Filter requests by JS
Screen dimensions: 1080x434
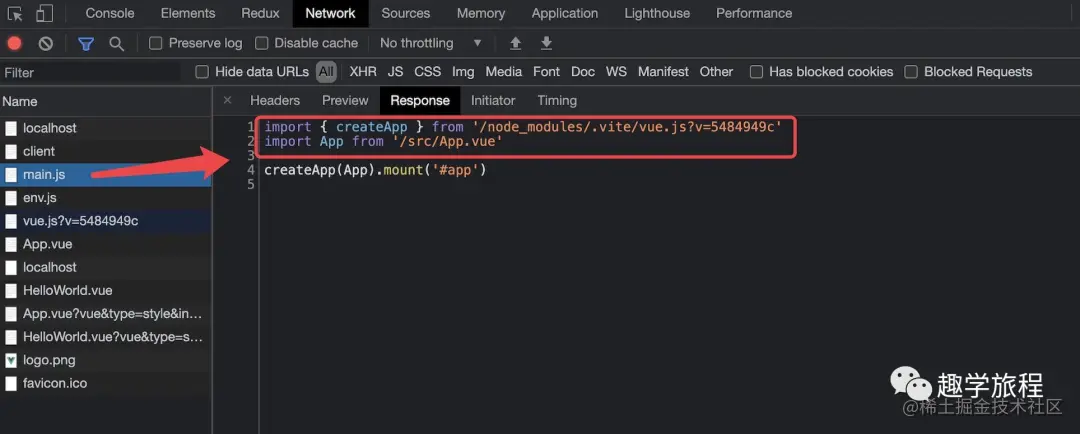[x=395, y=72]
